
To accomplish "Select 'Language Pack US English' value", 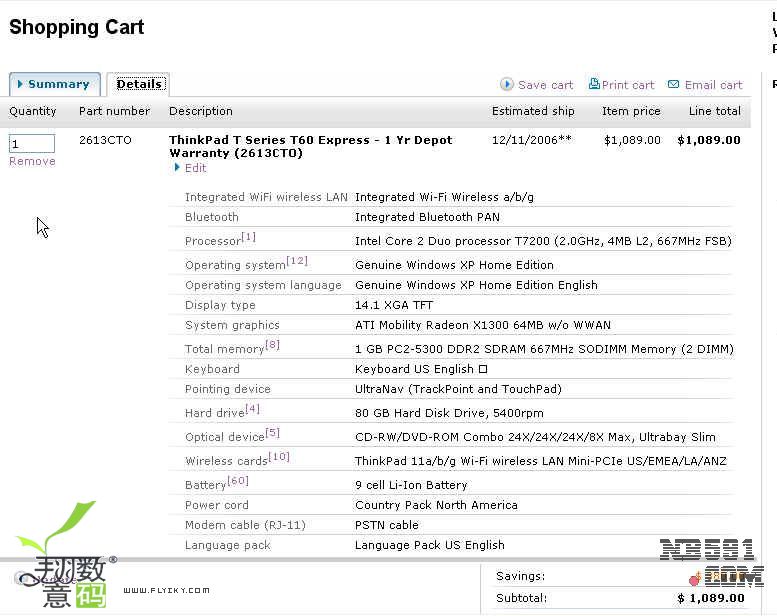I will pos(430,545).
